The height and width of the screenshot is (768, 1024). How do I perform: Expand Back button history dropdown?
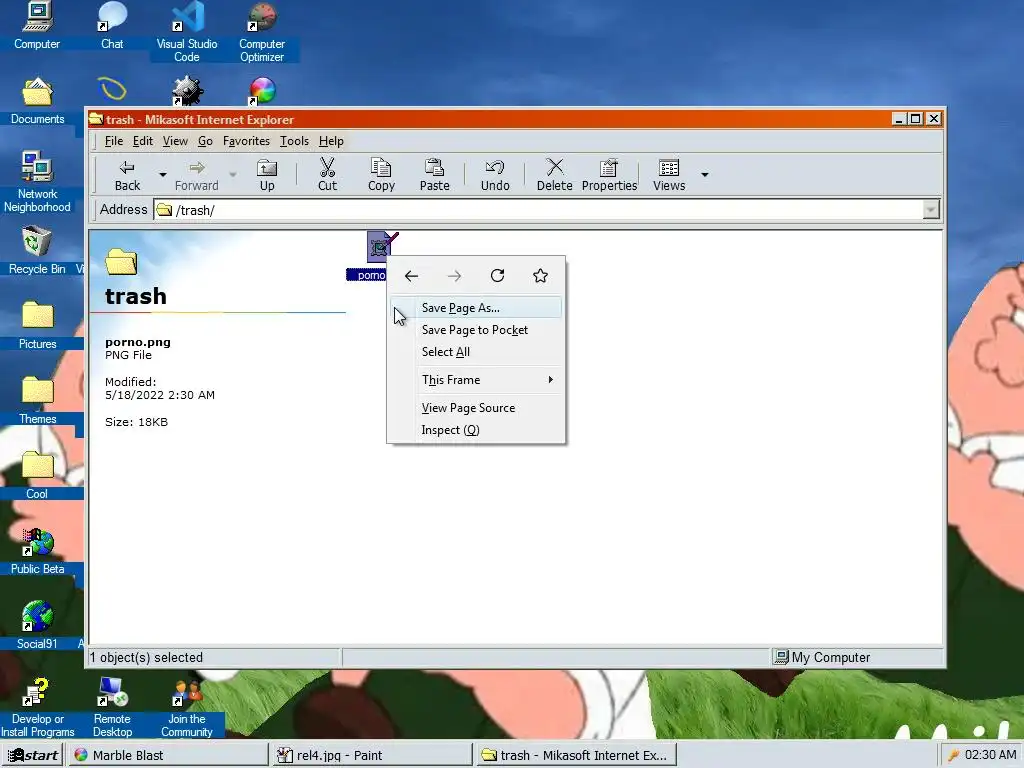[x=163, y=174]
